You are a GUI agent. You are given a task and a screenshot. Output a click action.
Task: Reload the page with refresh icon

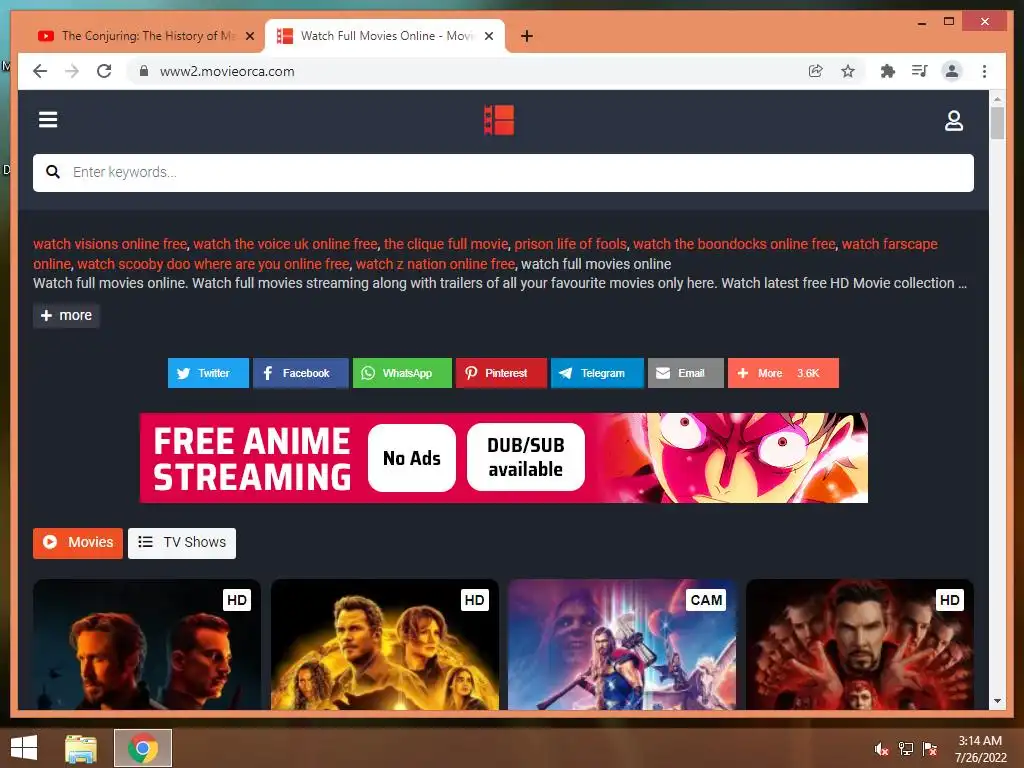(104, 71)
